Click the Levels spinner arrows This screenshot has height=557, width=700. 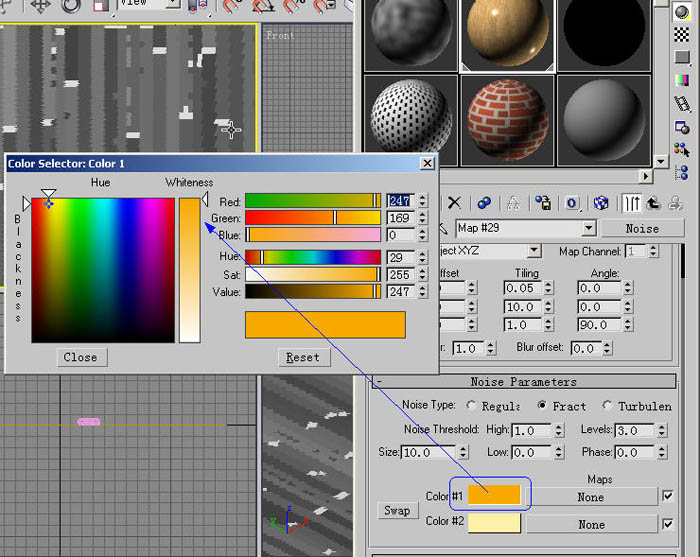point(662,430)
